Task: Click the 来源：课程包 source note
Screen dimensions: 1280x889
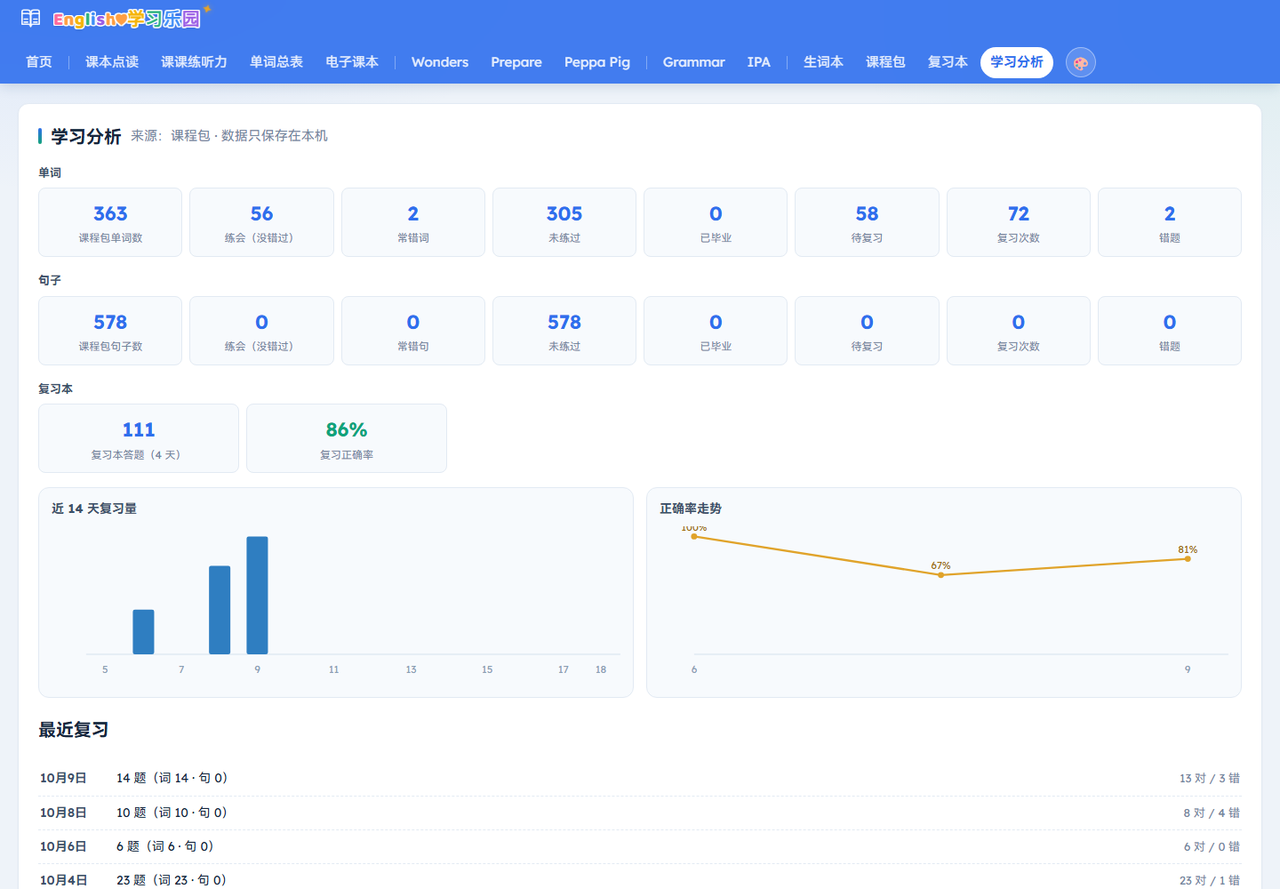Action: click(229, 136)
